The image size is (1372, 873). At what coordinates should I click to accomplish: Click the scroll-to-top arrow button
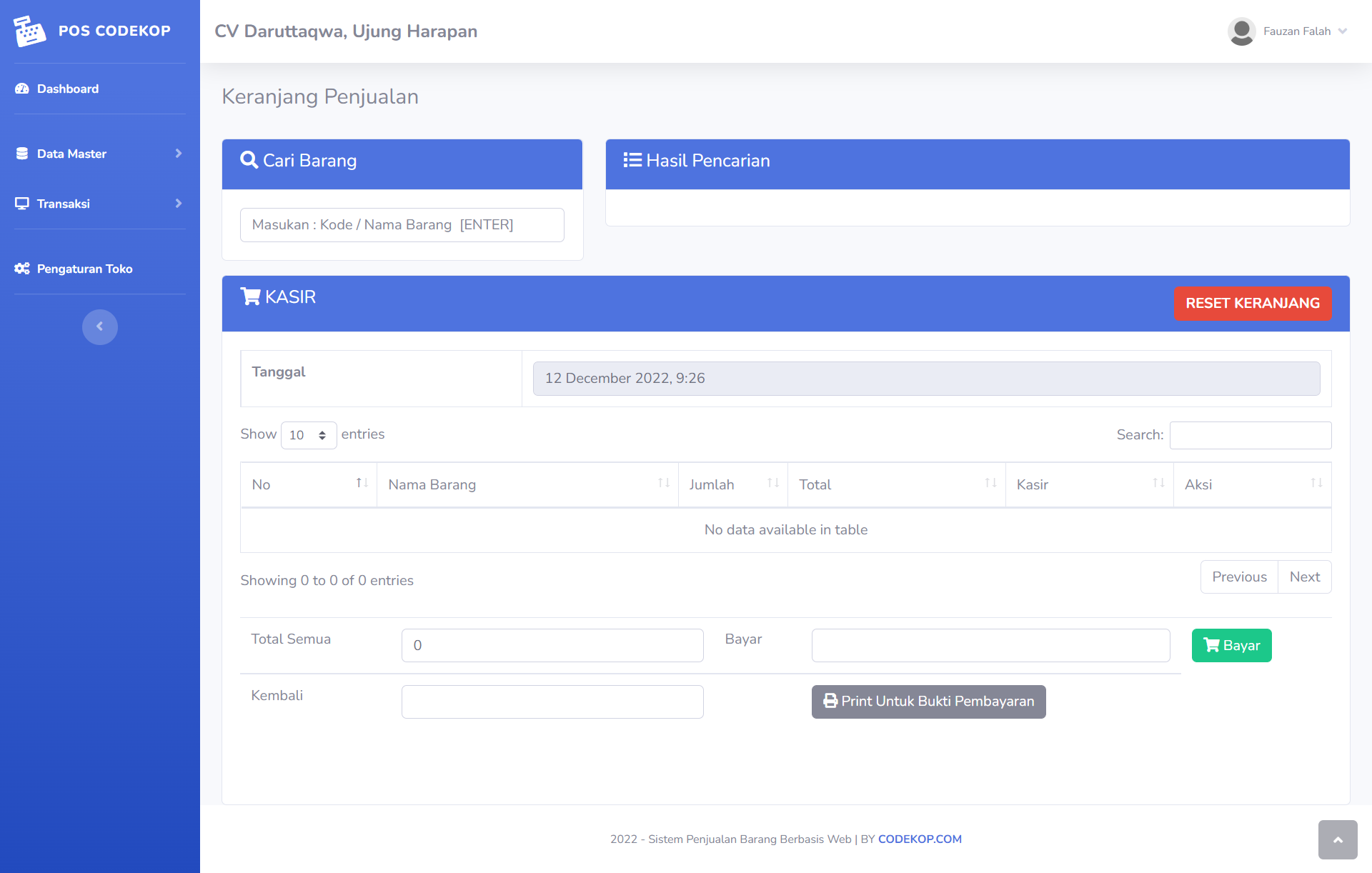coord(1337,839)
